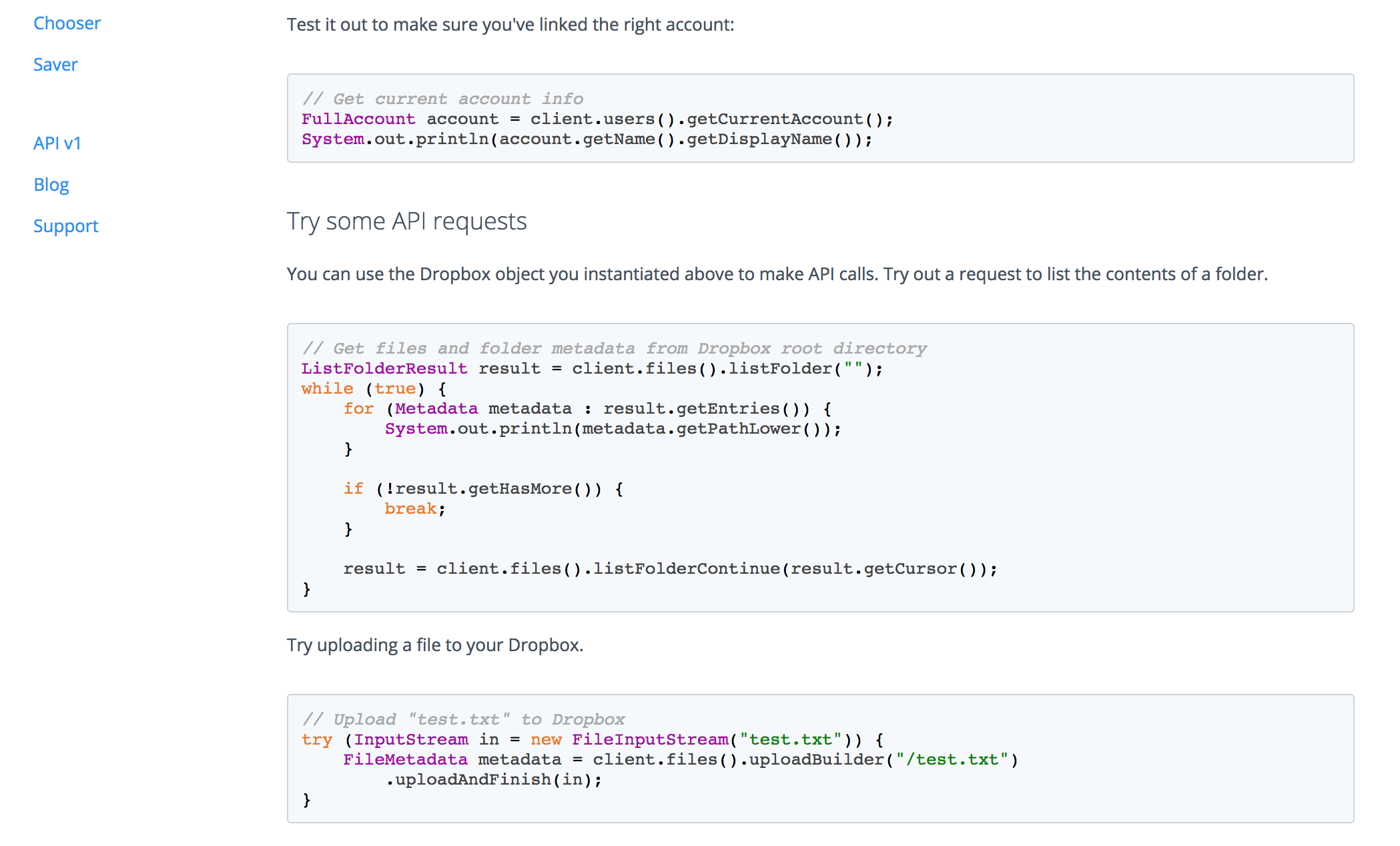Image resolution: width=1400 pixels, height=846 pixels.
Task: Click code line 'System.out.println(account.getName().getDisplayName());'
Action: pos(587,139)
